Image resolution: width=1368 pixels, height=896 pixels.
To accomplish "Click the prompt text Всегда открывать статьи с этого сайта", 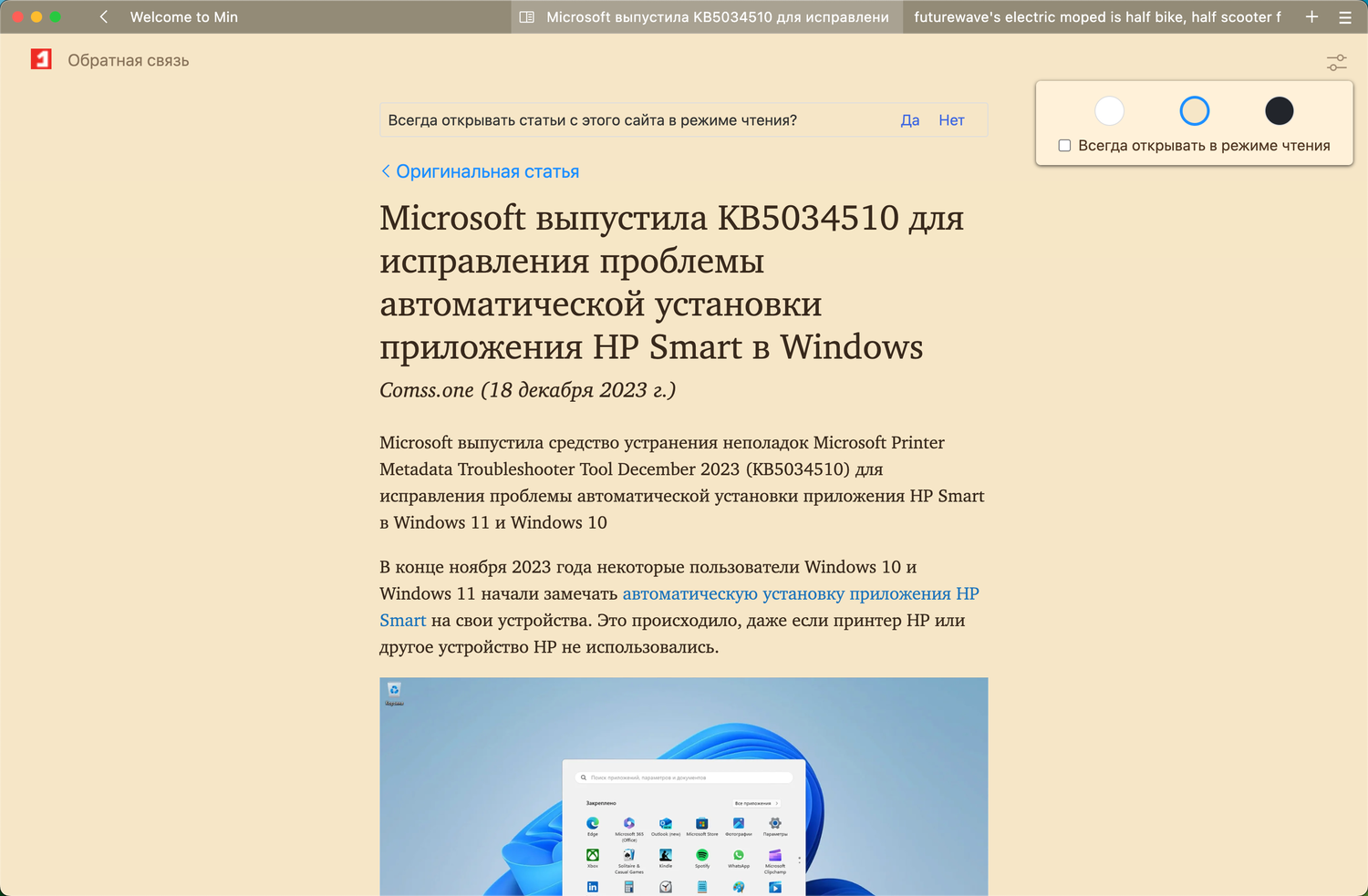I will coord(593,120).
